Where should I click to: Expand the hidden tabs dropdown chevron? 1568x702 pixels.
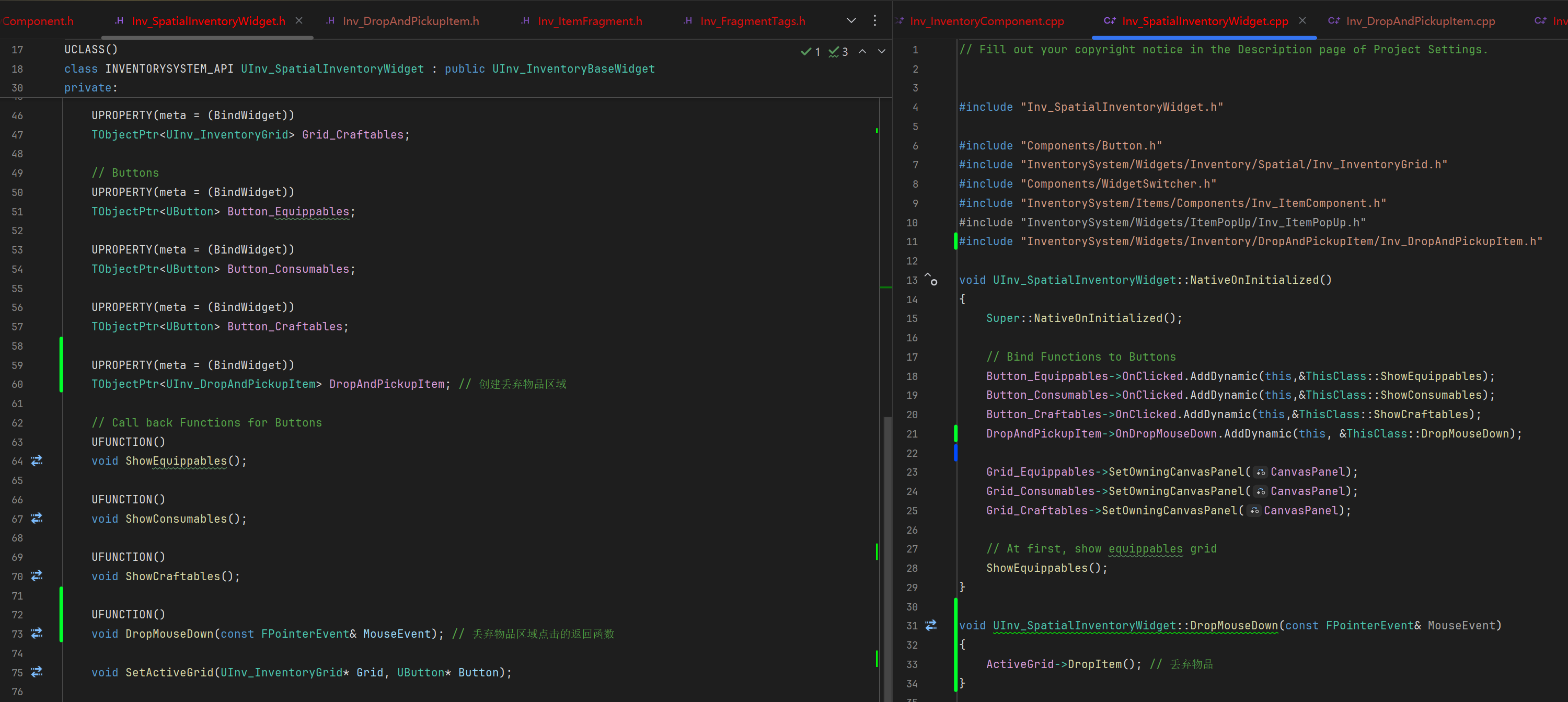851,21
